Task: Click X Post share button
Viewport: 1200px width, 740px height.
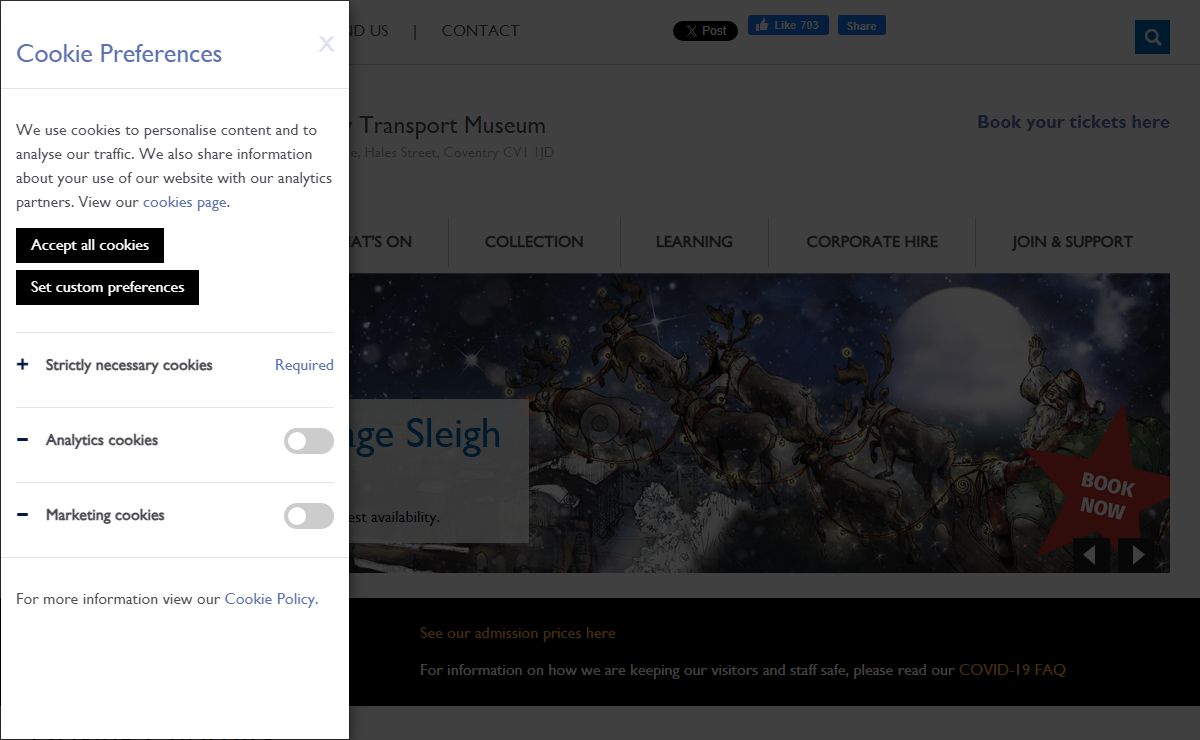Action: [x=705, y=31]
